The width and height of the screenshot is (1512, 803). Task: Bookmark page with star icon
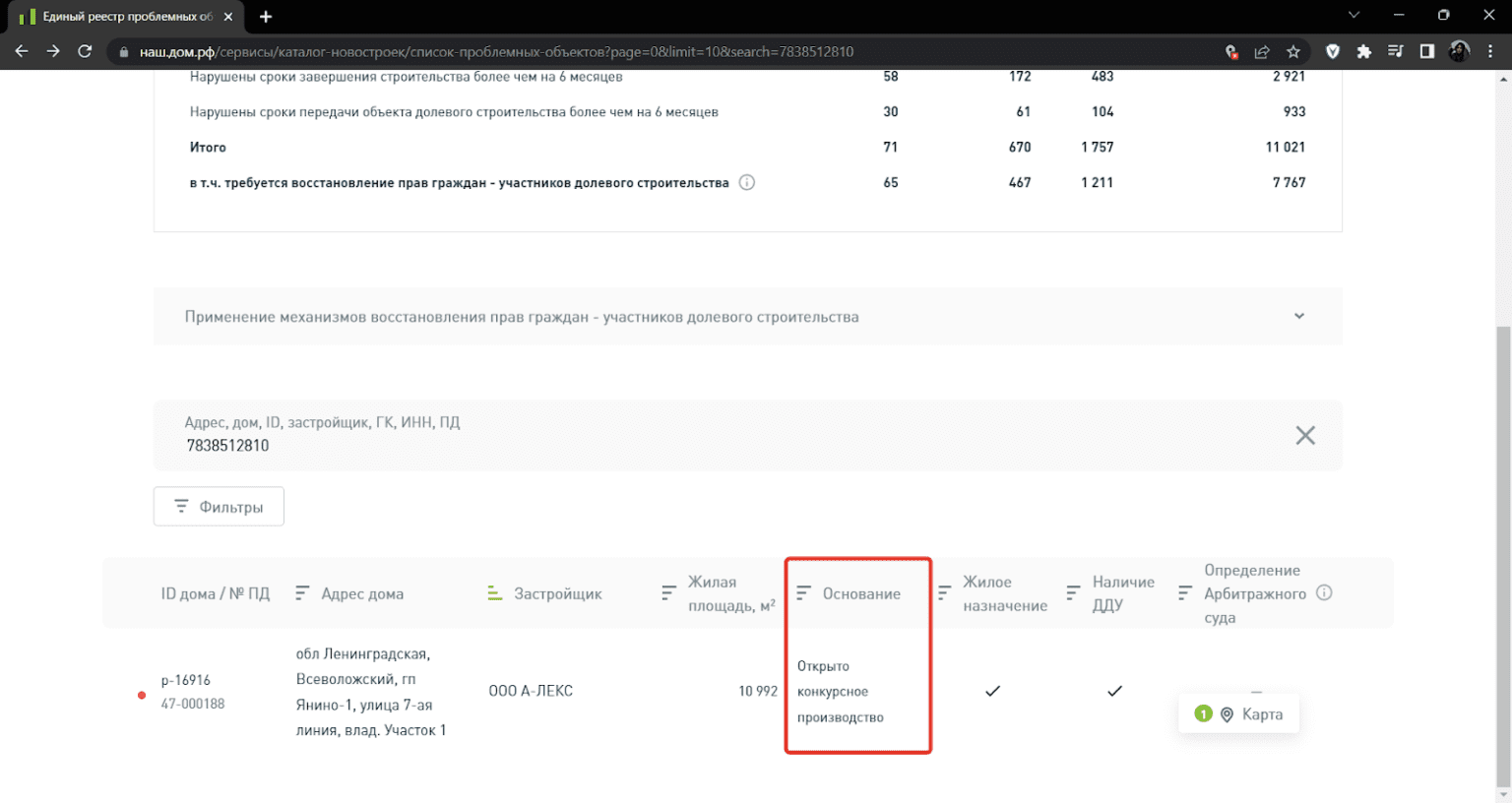(1293, 51)
